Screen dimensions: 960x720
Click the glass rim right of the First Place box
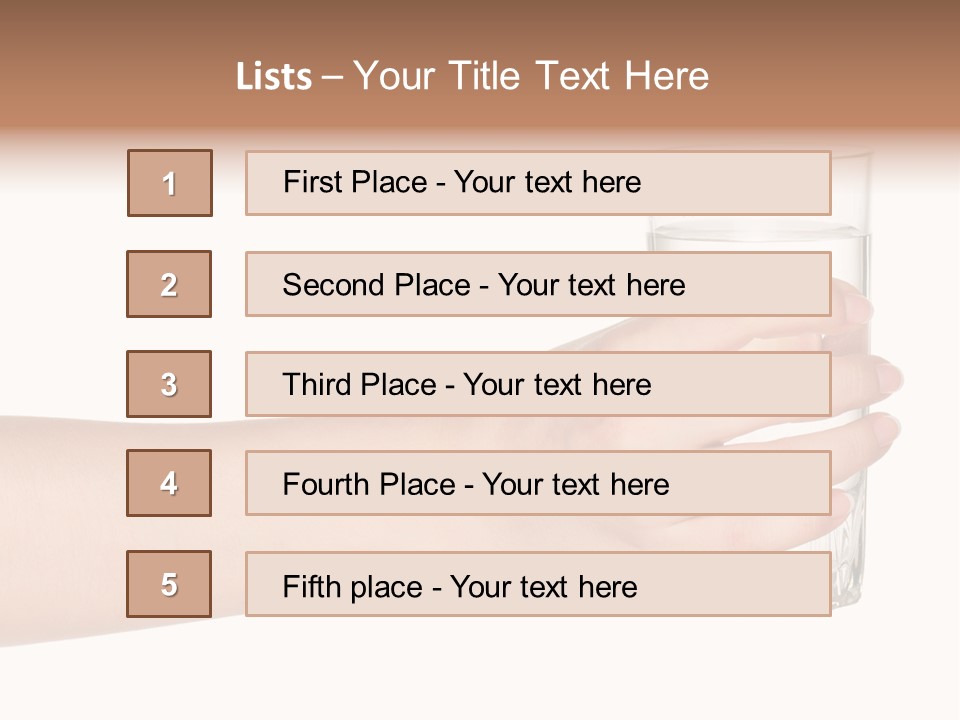click(852, 160)
